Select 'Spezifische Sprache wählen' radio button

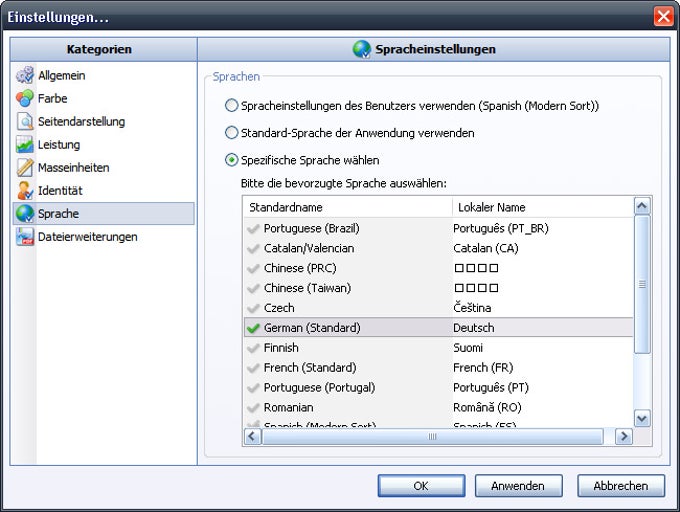tap(232, 160)
